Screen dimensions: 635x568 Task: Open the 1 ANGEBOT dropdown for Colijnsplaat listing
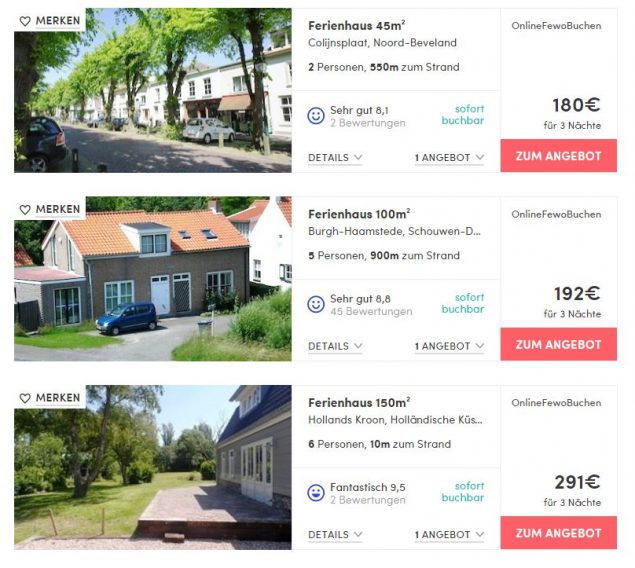[x=449, y=157]
